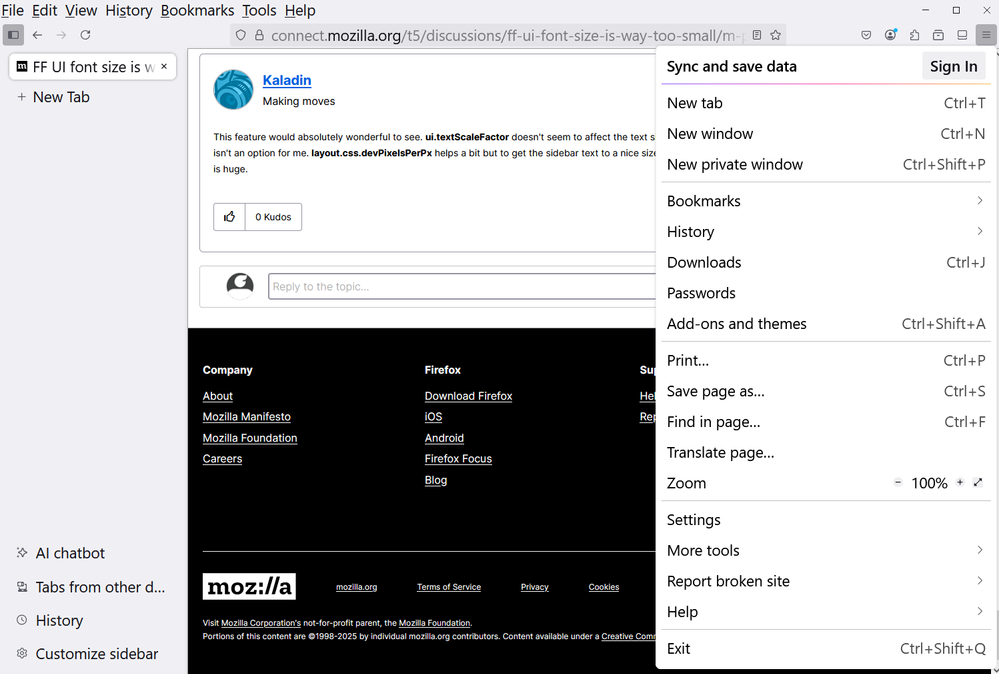Expand the More tools submenu
The image size is (999, 674).
pyautogui.click(x=979, y=550)
